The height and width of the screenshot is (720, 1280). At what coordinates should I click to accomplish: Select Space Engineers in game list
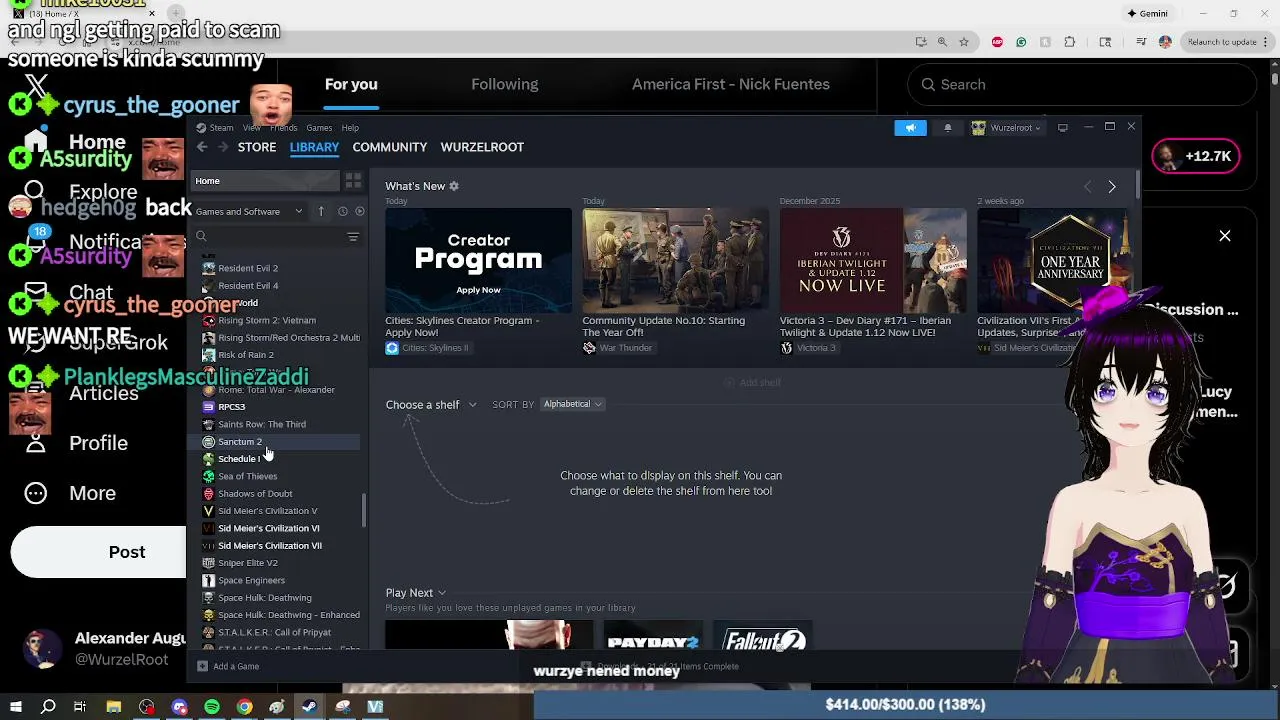point(251,581)
